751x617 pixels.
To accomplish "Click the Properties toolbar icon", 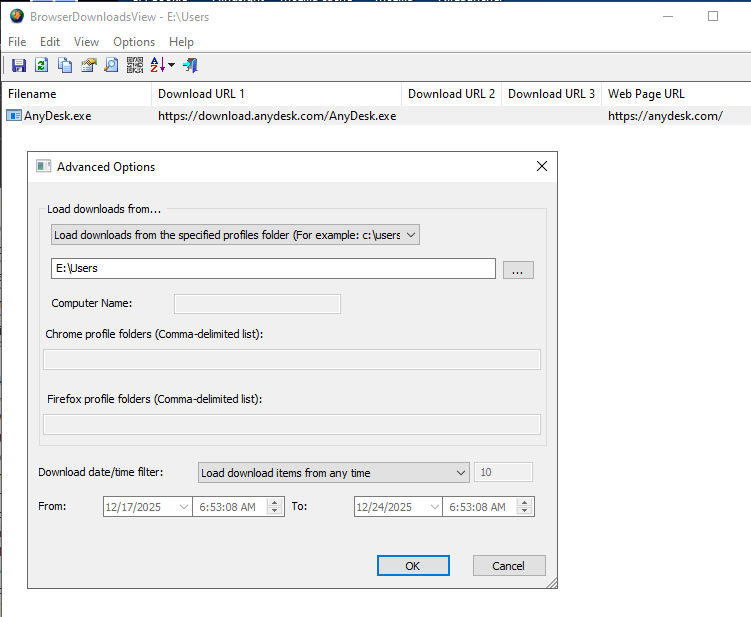I will pyautogui.click(x=89, y=65).
